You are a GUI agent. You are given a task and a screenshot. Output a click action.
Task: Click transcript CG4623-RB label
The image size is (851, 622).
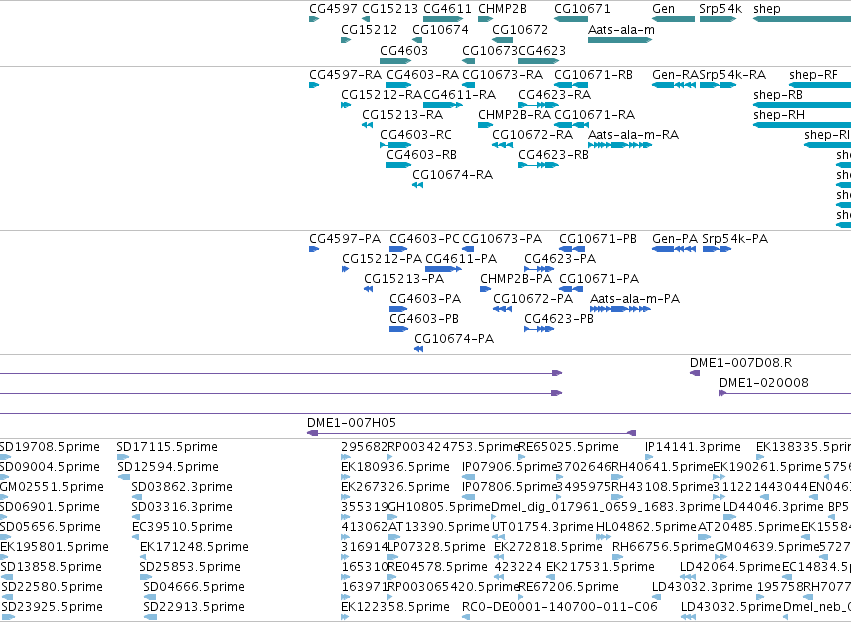point(553,155)
